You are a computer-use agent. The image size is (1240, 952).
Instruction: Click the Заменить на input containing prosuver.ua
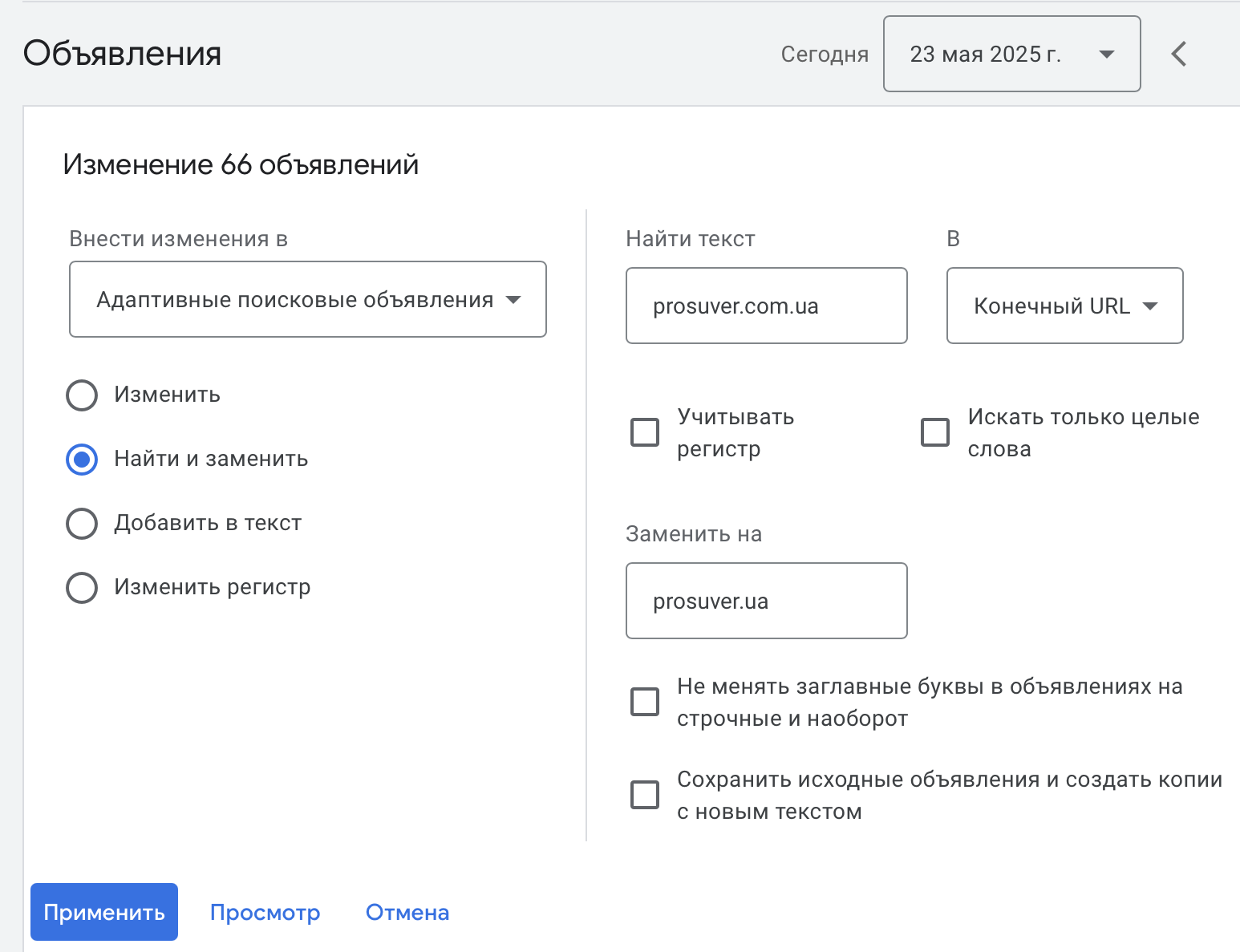click(x=766, y=601)
